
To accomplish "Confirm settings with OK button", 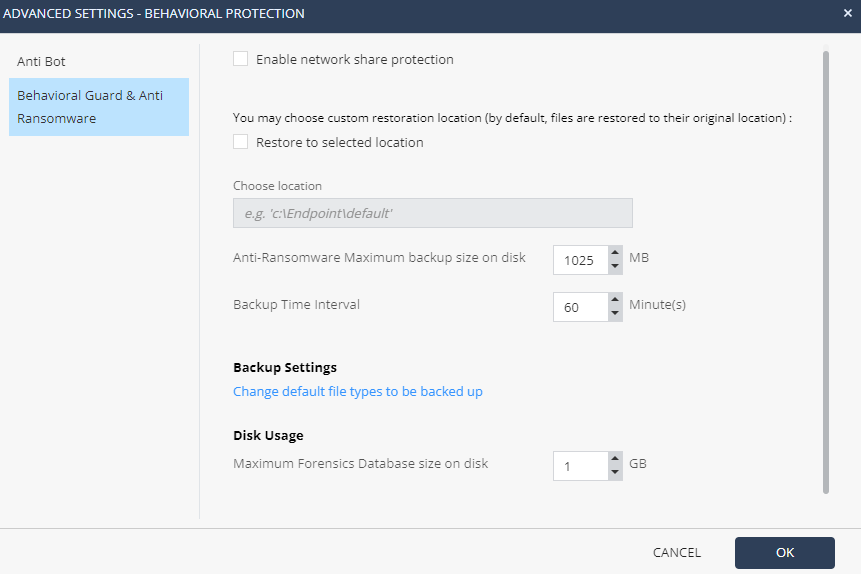I will (785, 553).
